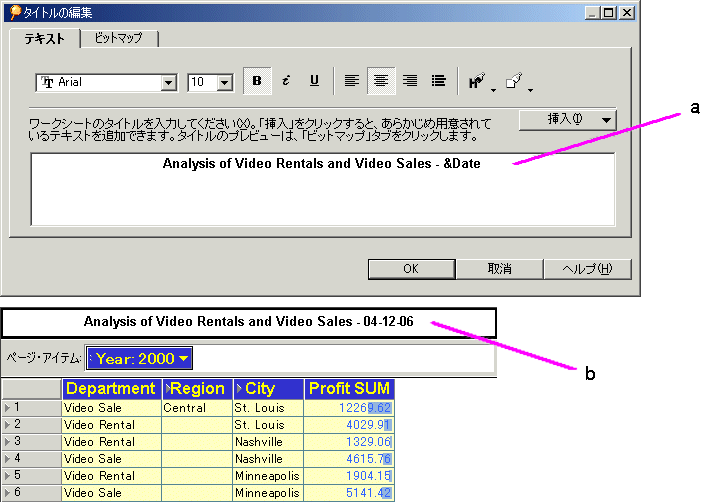Viewport: 709px width, 502px height.
Task: Select Nashville cell in row 3
Action: click(x=268, y=442)
